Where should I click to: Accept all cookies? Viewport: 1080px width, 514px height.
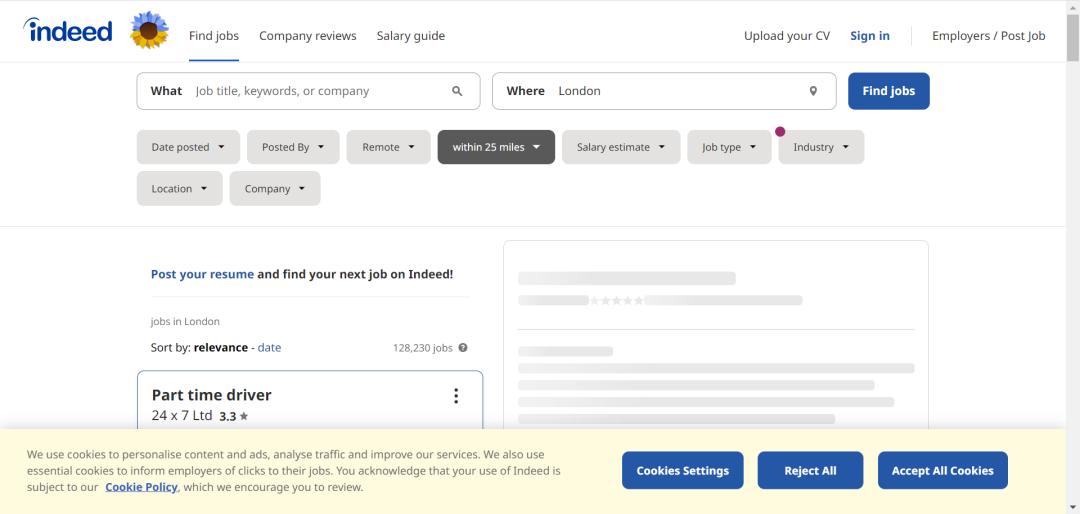[942, 470]
